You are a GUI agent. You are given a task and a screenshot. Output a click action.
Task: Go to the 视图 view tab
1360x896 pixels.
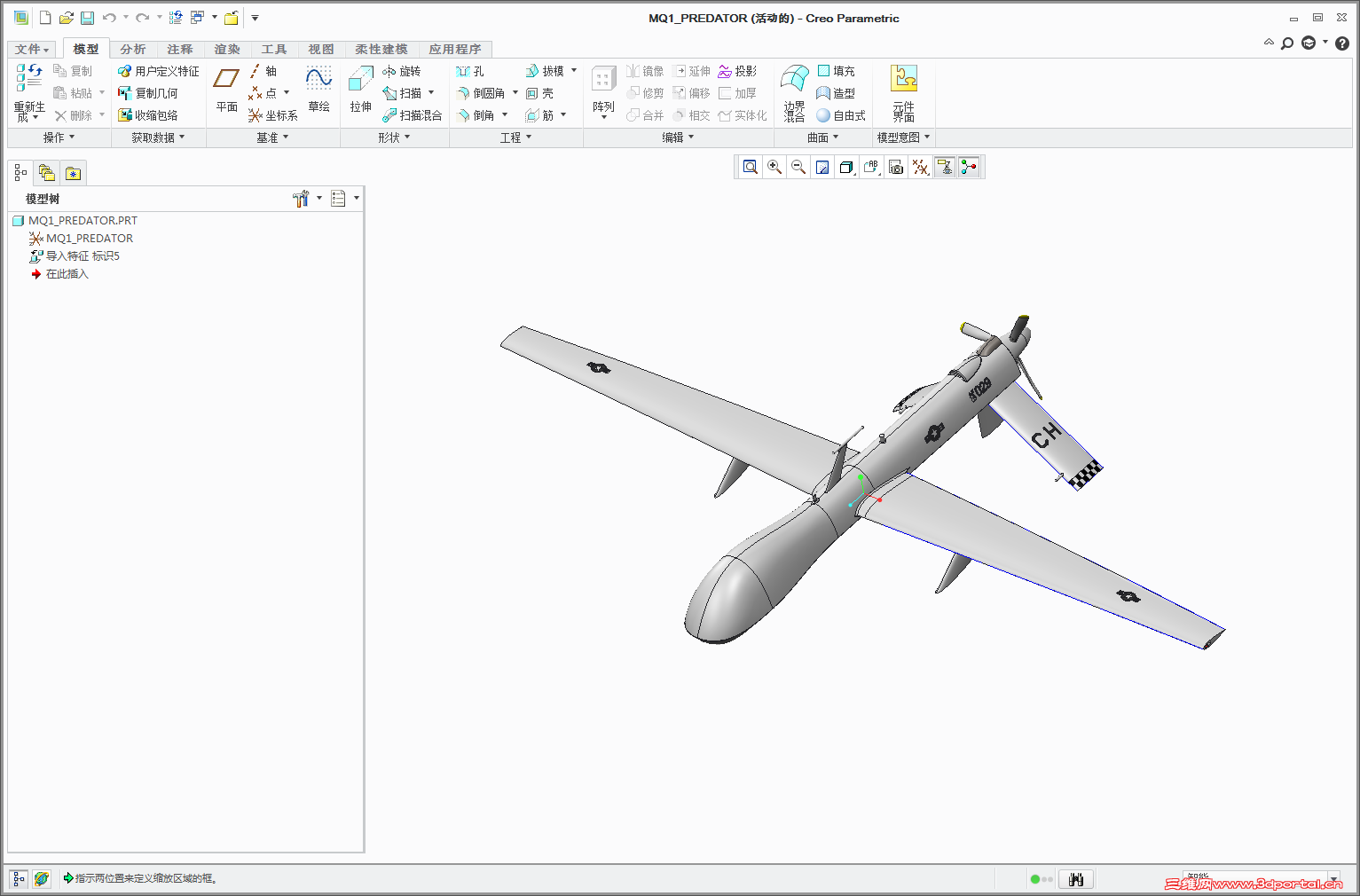click(x=321, y=49)
